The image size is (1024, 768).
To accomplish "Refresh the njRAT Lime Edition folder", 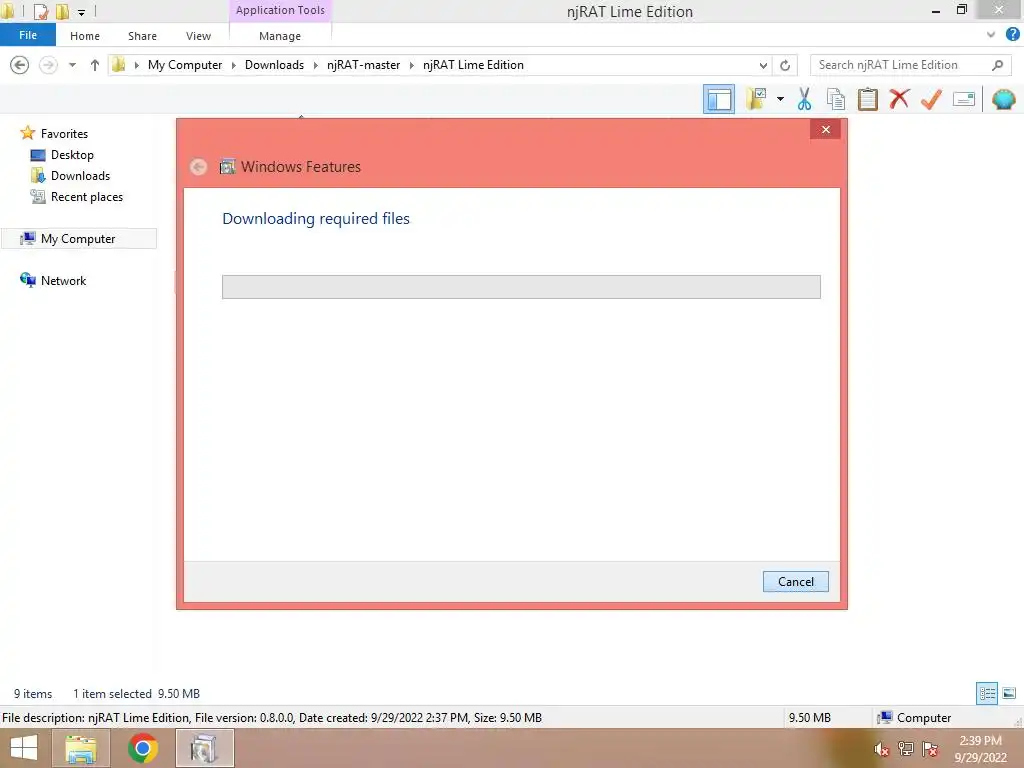I will click(785, 65).
